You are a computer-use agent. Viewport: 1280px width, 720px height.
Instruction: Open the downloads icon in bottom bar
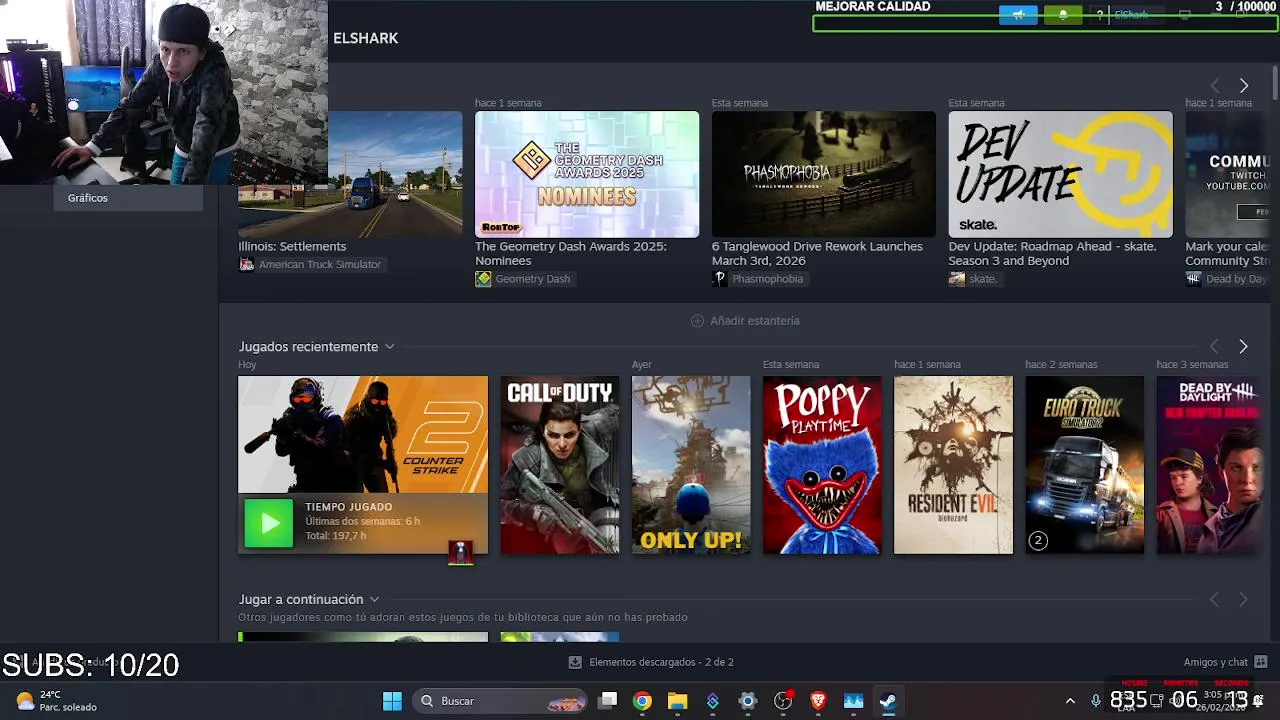point(575,662)
